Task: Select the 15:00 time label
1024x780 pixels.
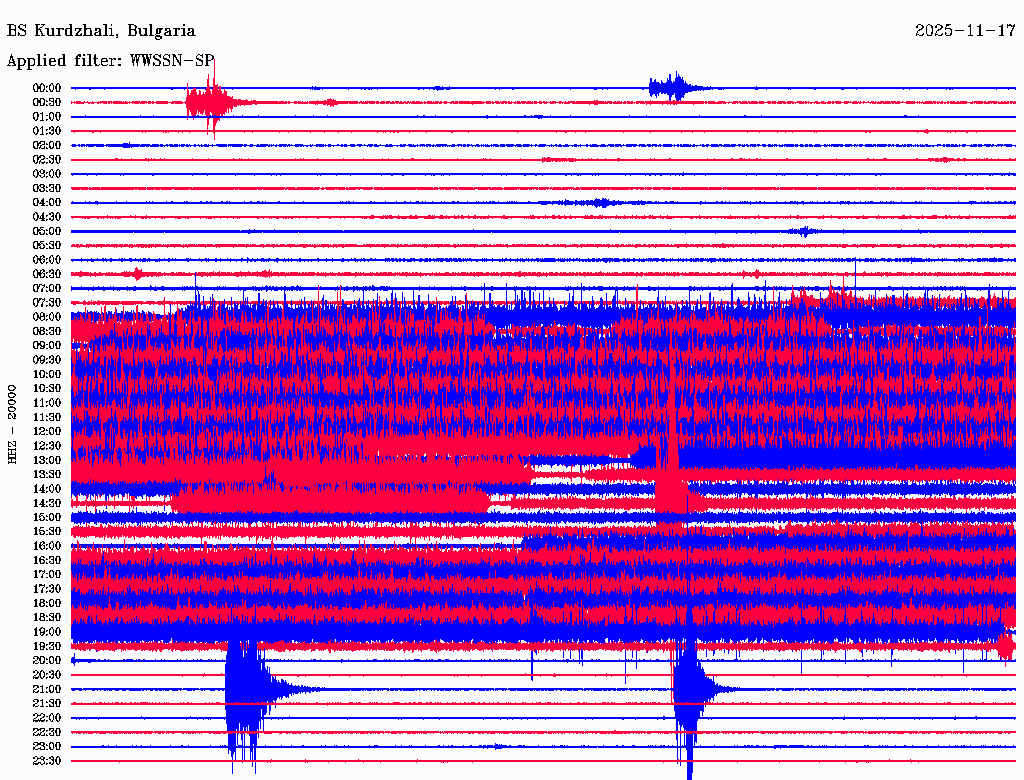Action: [47, 518]
